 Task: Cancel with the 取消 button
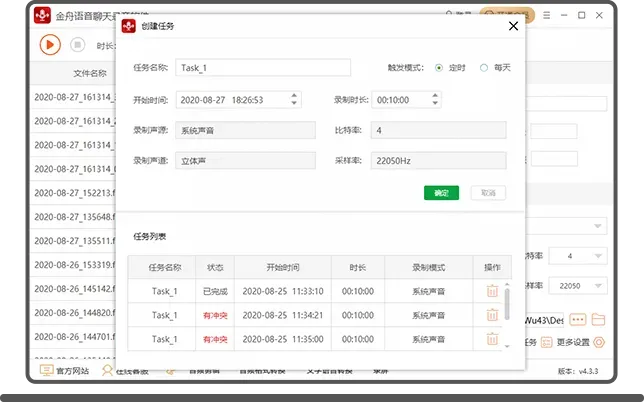(488, 193)
